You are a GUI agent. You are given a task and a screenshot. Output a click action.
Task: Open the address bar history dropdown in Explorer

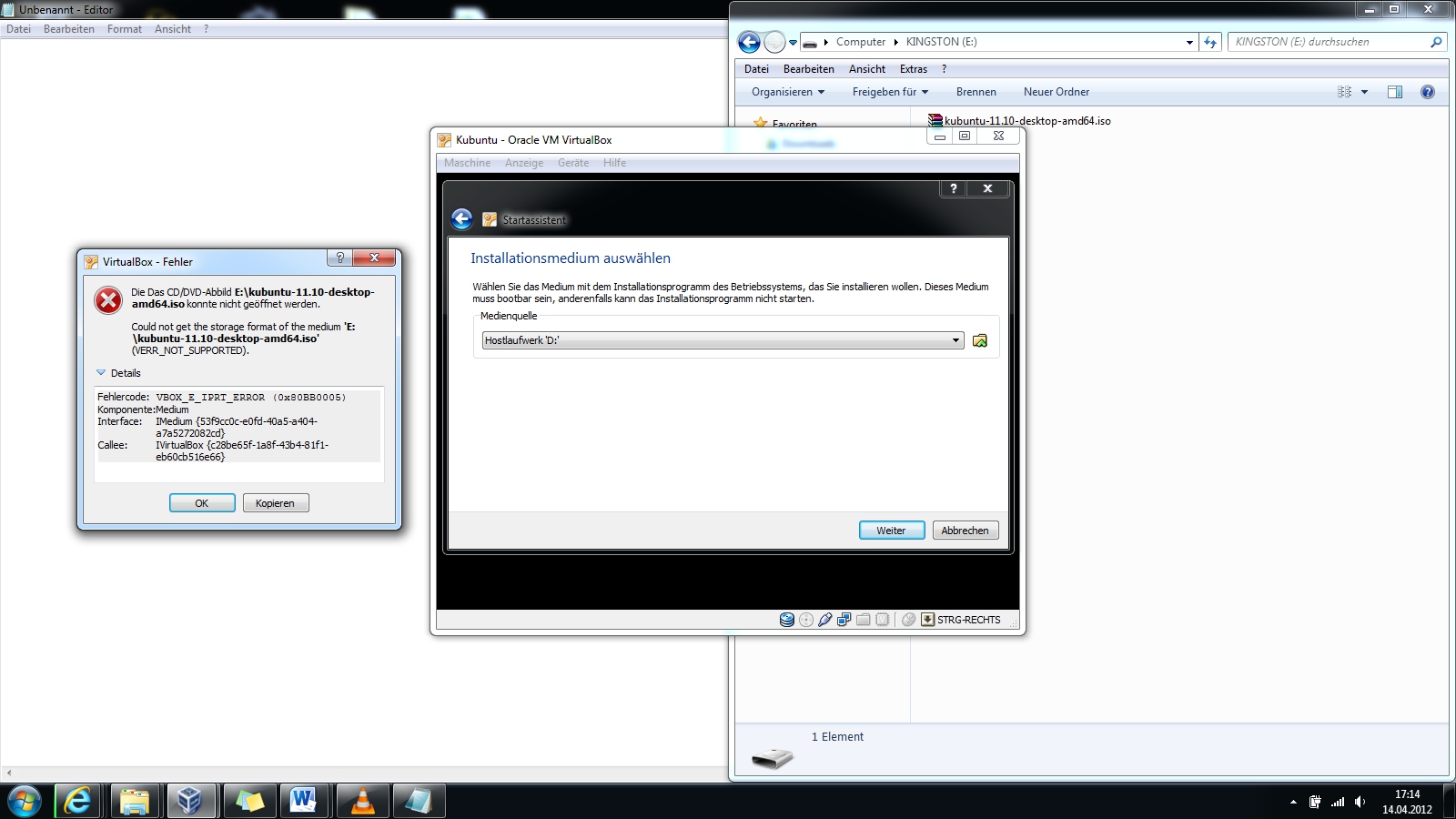click(x=1189, y=42)
